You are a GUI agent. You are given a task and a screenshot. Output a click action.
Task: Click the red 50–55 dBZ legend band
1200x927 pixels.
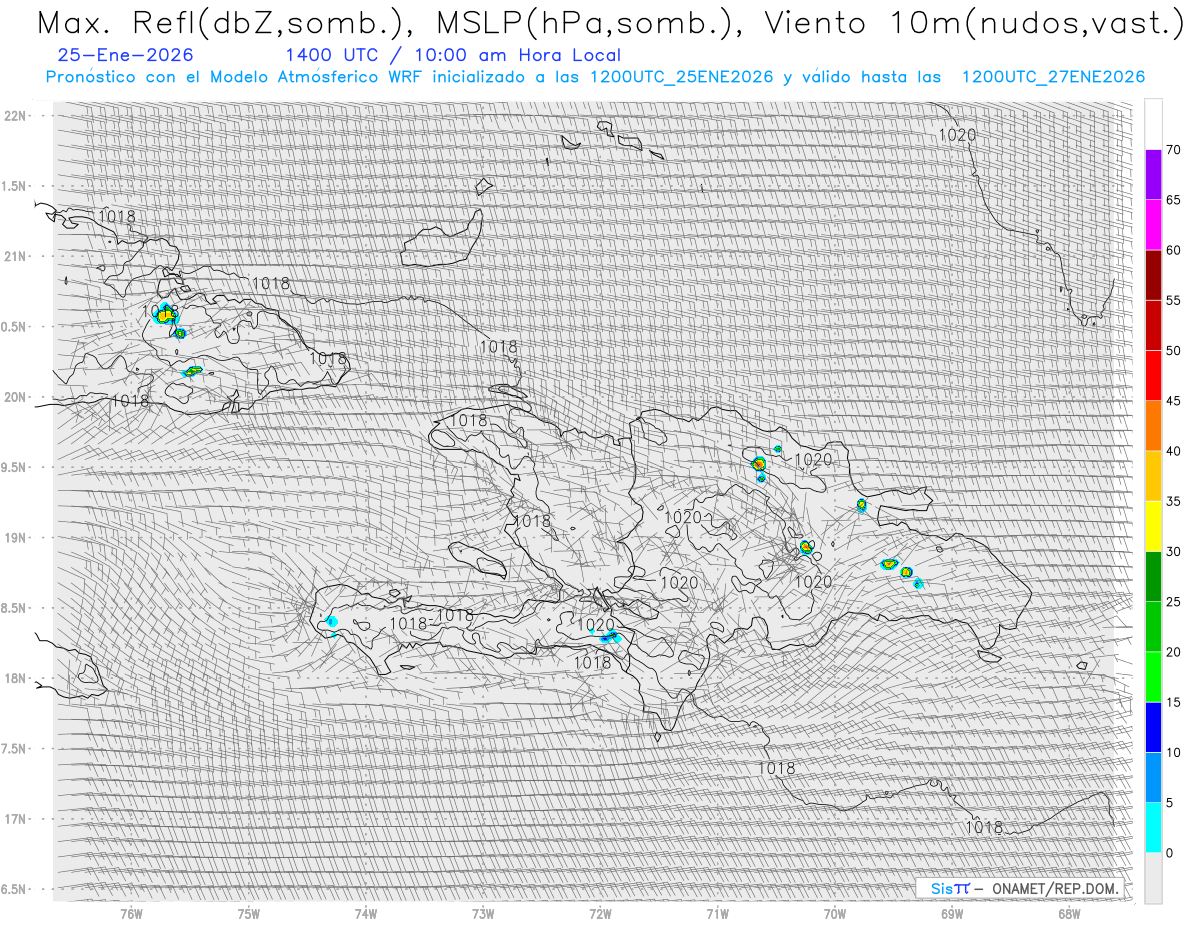pyautogui.click(x=1153, y=325)
